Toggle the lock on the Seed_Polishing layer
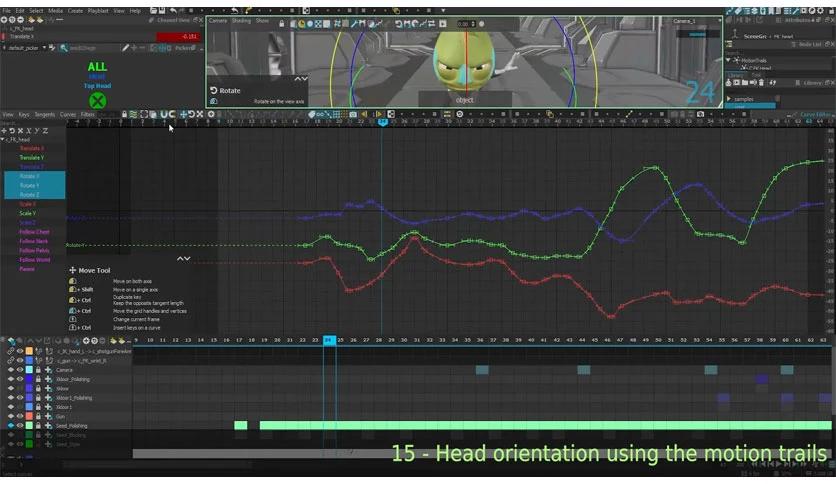 click(x=38, y=425)
